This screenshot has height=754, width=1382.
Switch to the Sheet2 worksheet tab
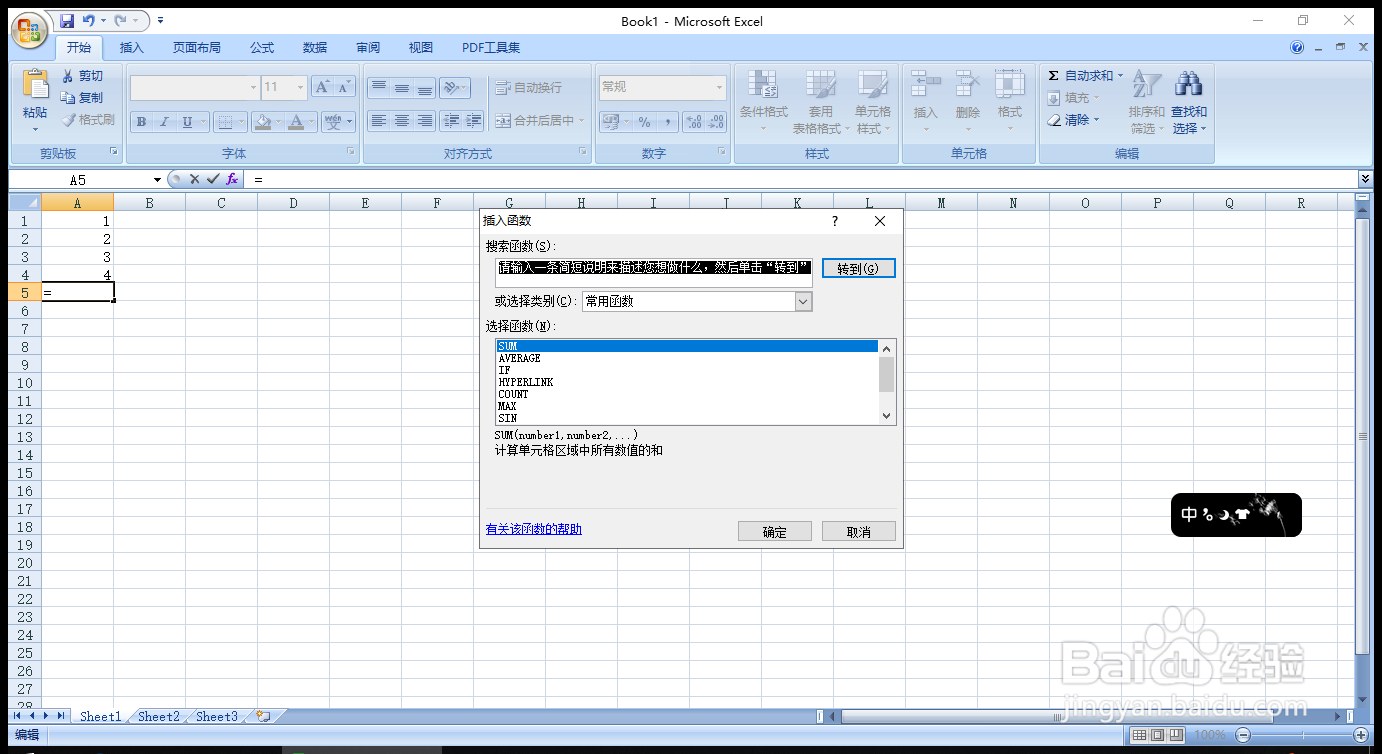(157, 716)
